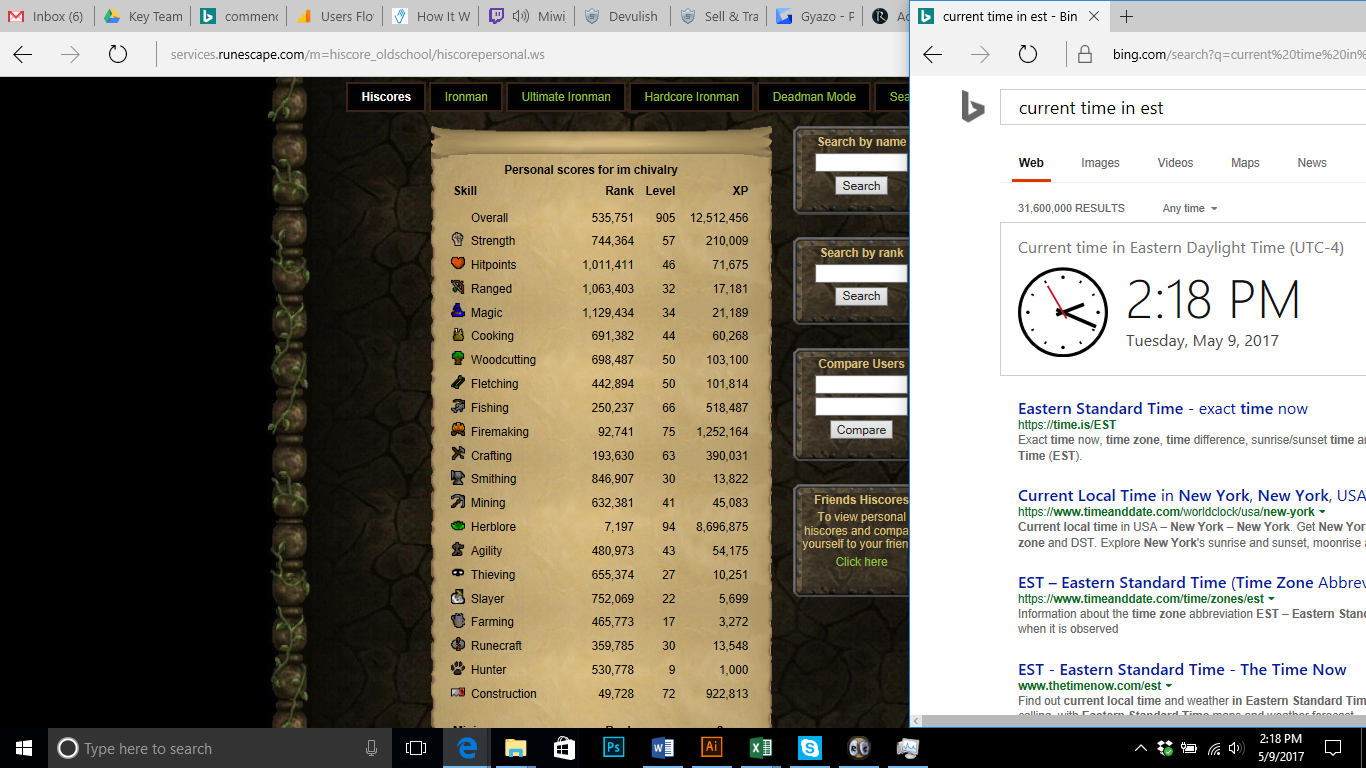Select the Ultimate Ironman hiscores tab
This screenshot has width=1366, height=768.
pyautogui.click(x=566, y=97)
